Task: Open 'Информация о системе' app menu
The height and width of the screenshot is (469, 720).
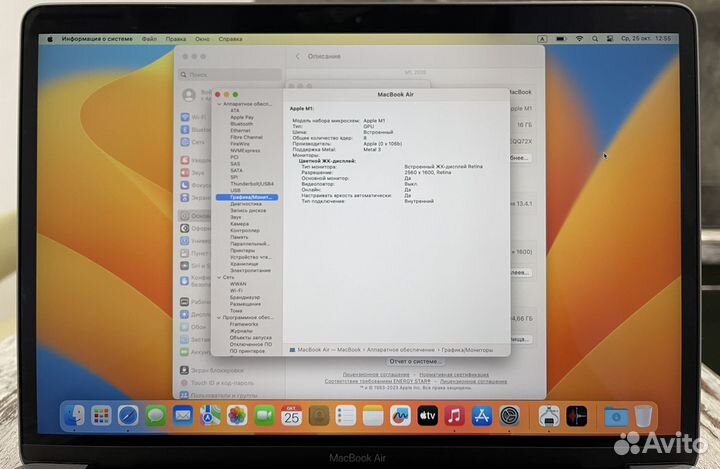Action: (x=97, y=39)
